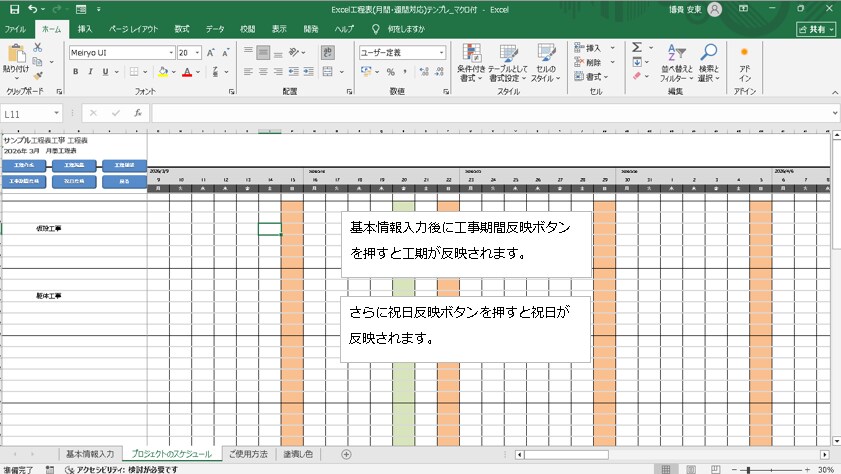
Task: Click the Decrease Decimal icon
Action: [x=439, y=71]
